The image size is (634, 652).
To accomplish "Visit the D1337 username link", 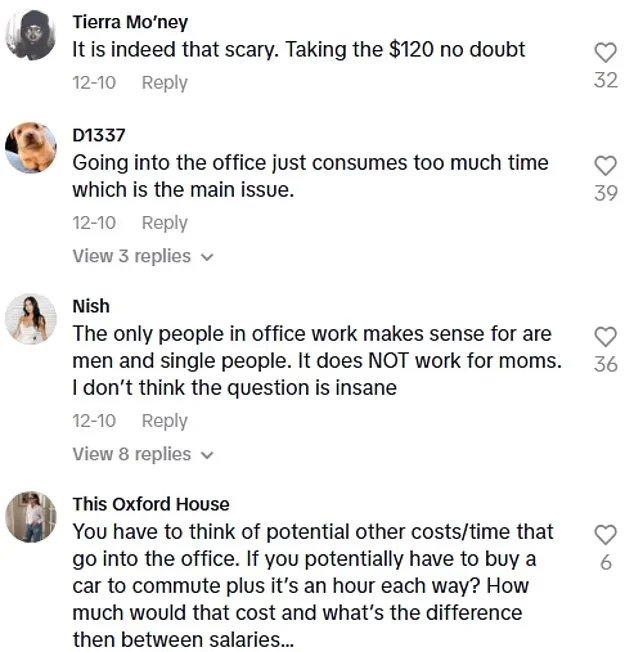I will pyautogui.click(x=99, y=136).
